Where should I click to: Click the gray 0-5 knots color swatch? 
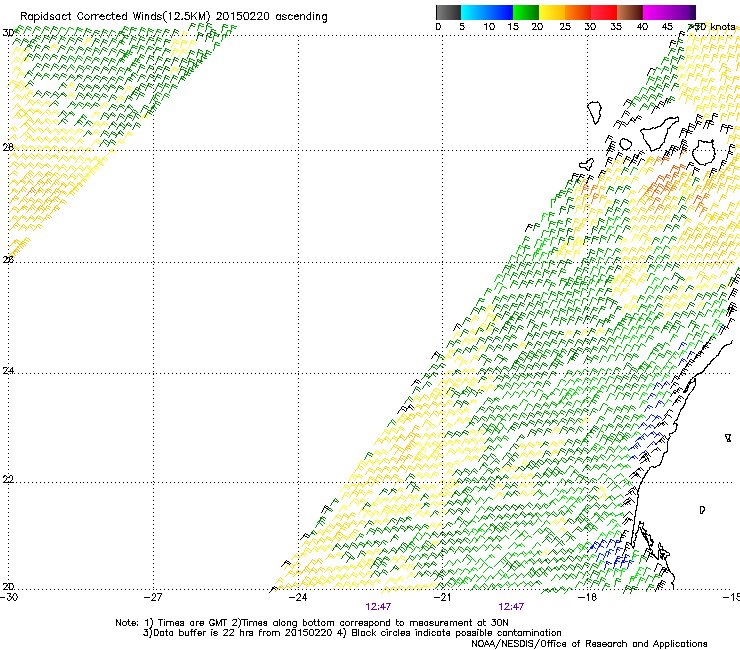[x=448, y=12]
